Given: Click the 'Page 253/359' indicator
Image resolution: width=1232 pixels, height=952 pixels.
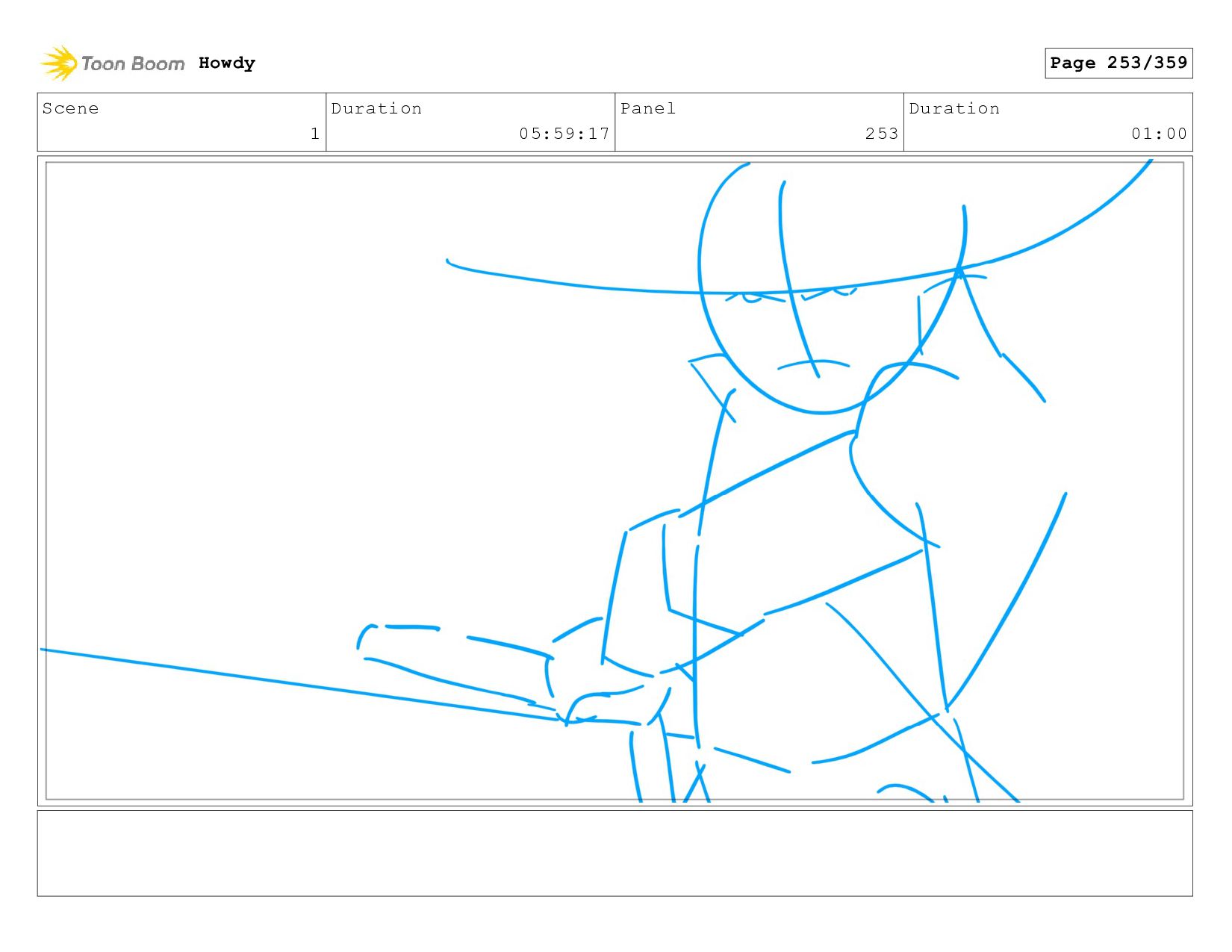Looking at the screenshot, I should [x=1119, y=63].
